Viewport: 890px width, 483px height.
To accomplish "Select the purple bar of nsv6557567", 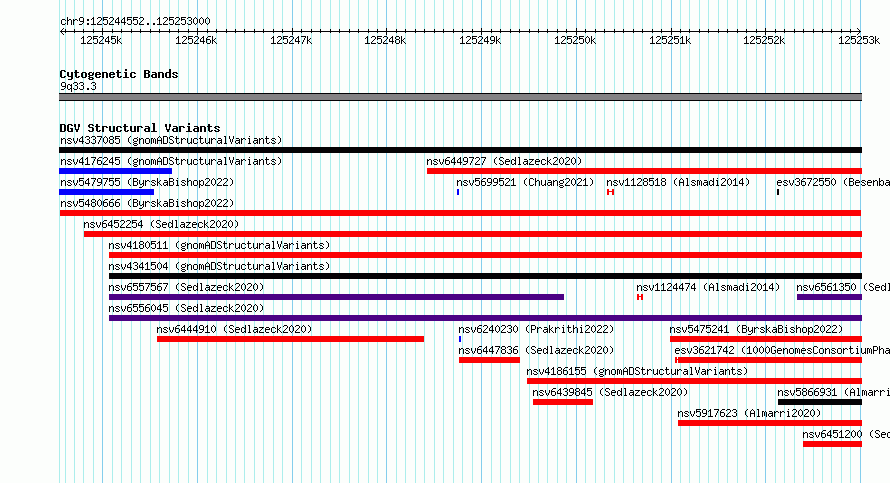I will (x=337, y=297).
